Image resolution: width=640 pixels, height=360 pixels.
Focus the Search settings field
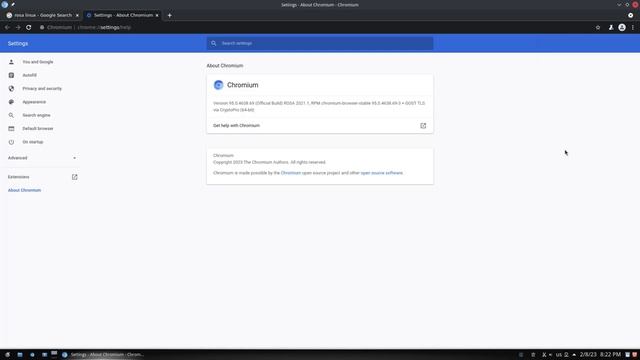coord(320,43)
